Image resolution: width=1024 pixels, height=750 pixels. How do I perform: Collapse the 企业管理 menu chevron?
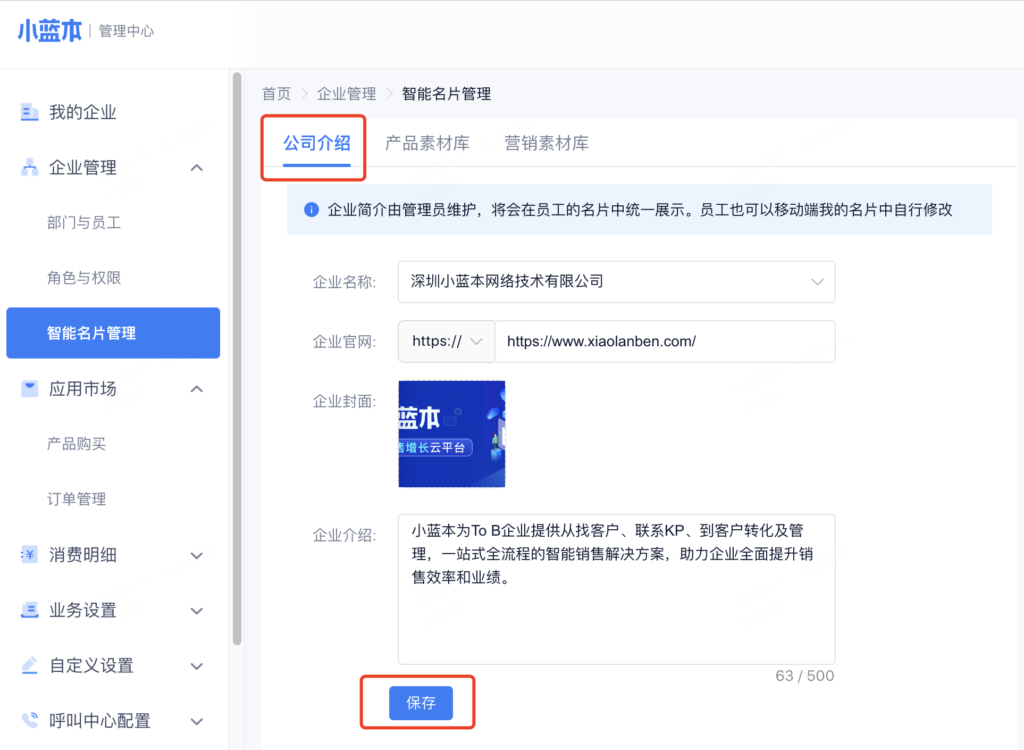197,168
